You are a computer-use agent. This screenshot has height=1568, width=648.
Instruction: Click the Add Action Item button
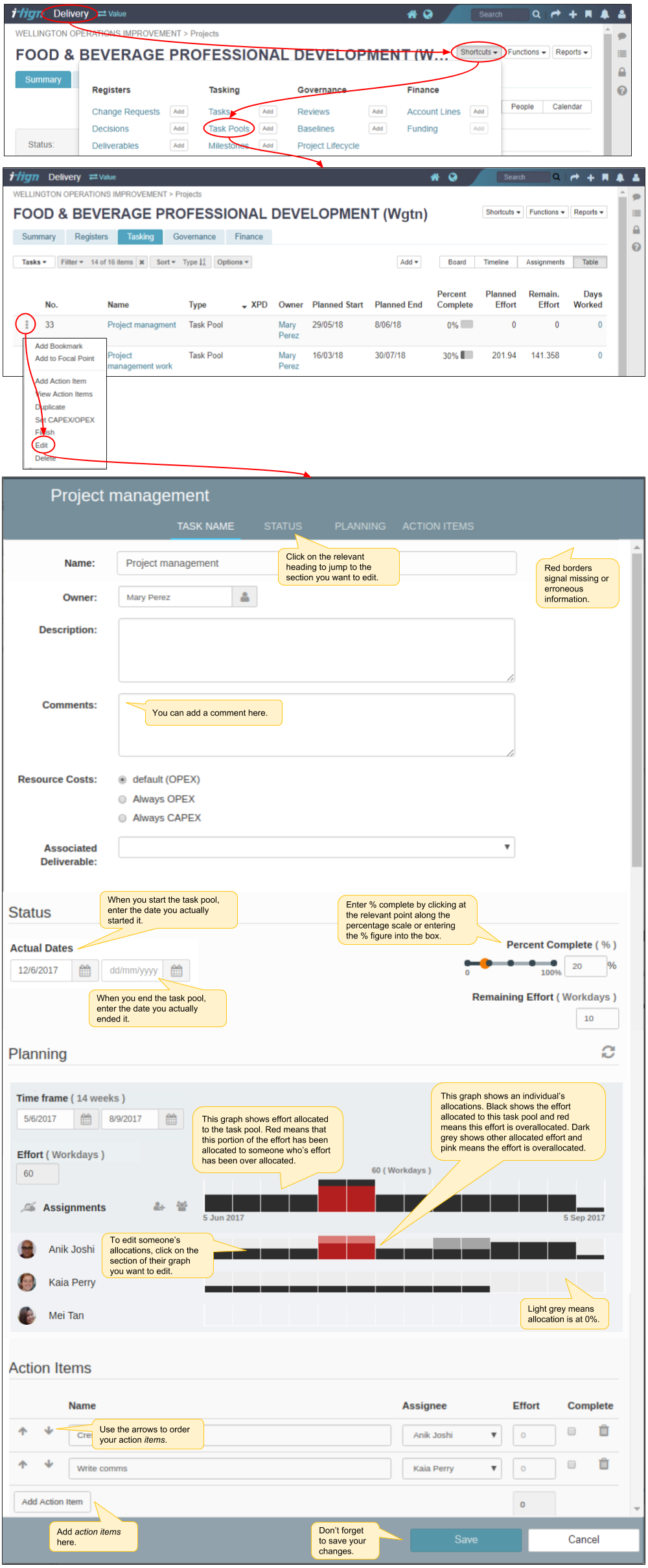(x=52, y=1501)
